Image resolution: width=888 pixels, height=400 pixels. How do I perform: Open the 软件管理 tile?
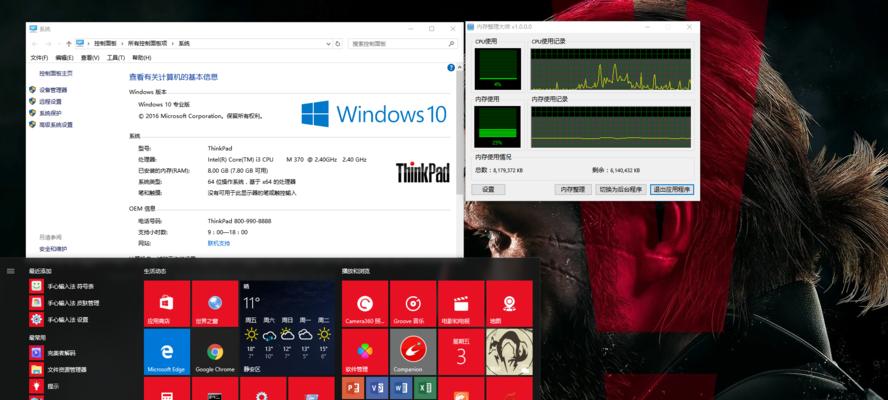(x=365, y=352)
